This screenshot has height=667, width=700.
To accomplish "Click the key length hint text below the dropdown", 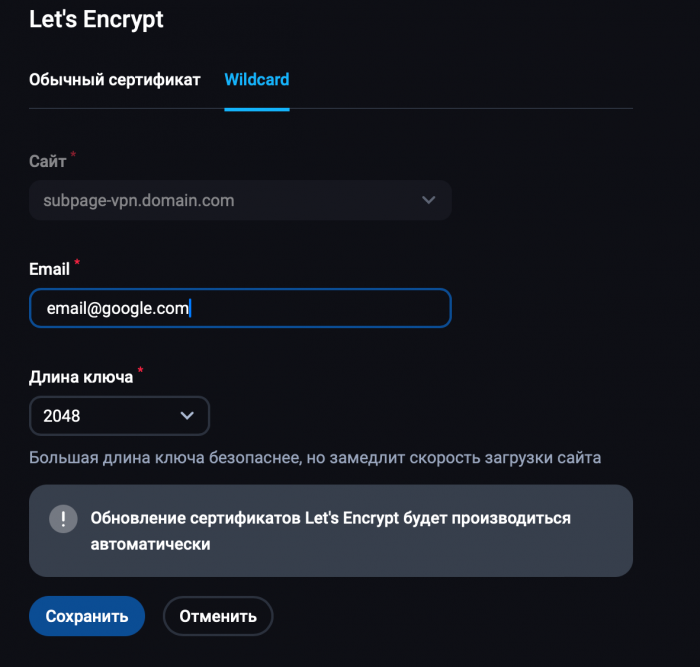I will coord(315,458).
